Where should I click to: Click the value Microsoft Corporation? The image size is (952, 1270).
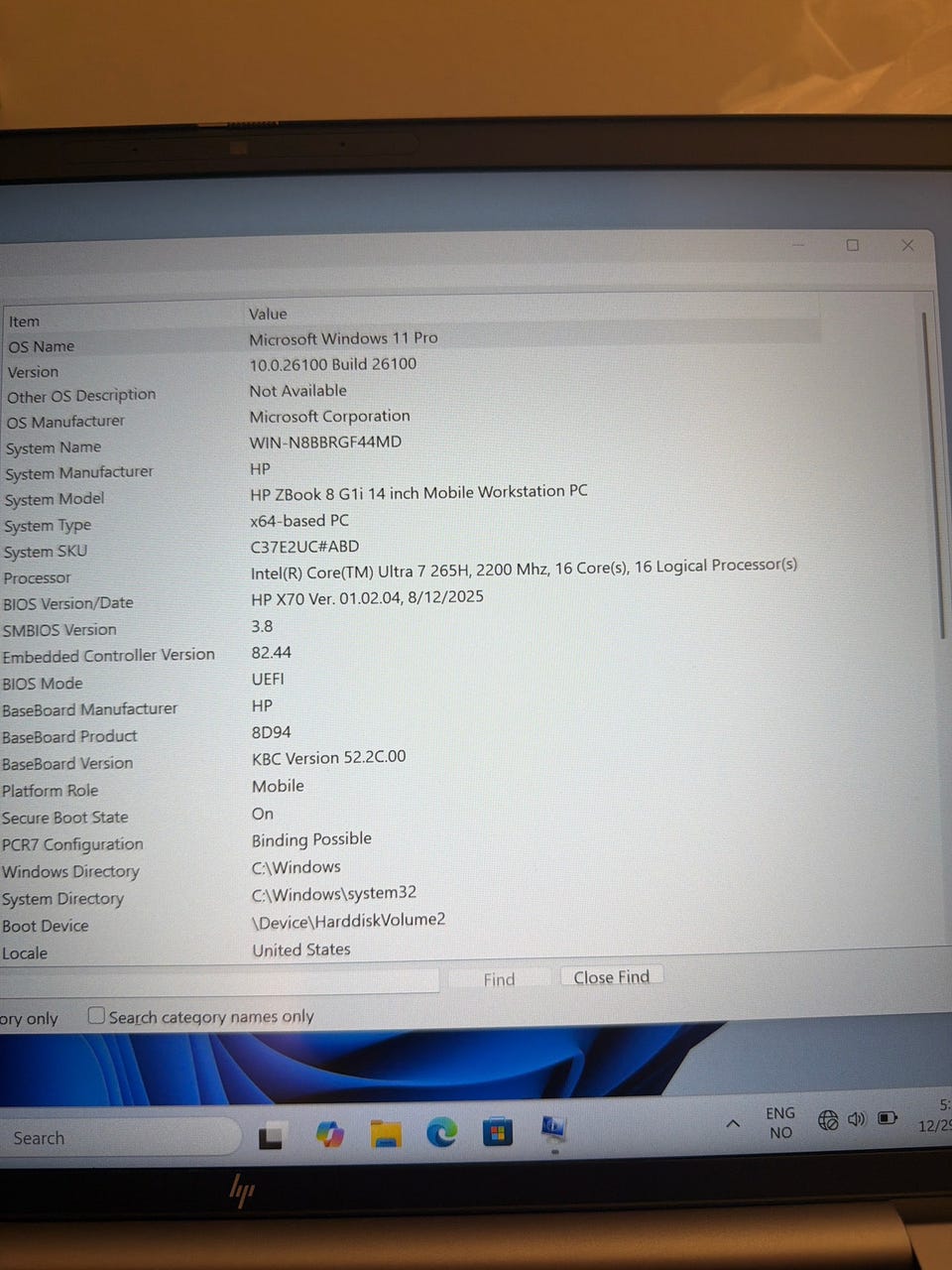[x=329, y=417]
